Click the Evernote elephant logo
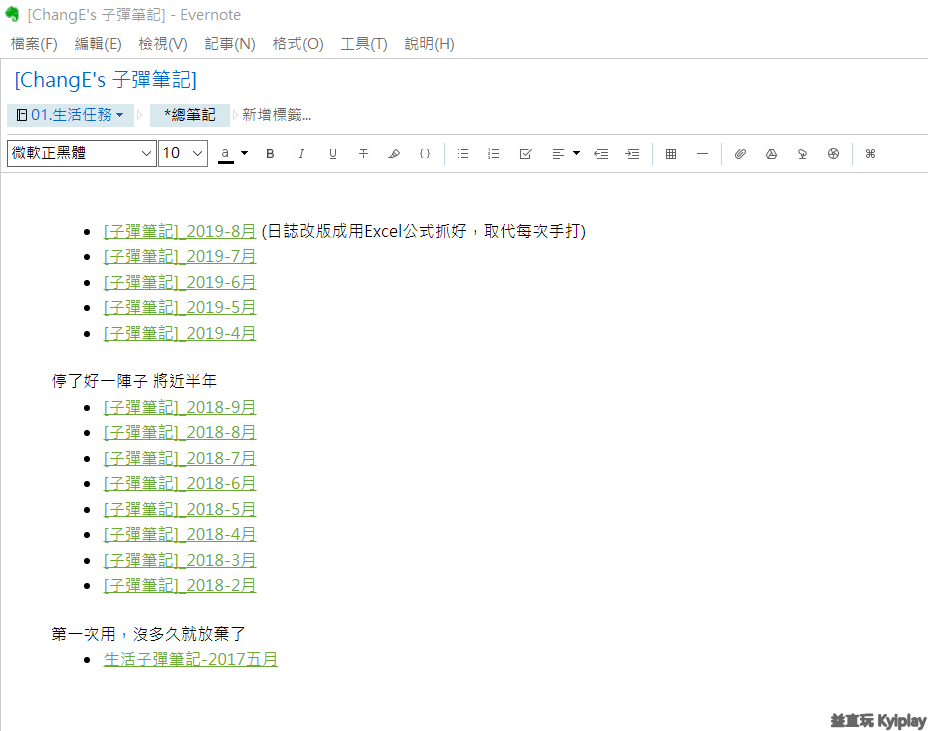Viewport: 928px width, 731px height. click(12, 14)
